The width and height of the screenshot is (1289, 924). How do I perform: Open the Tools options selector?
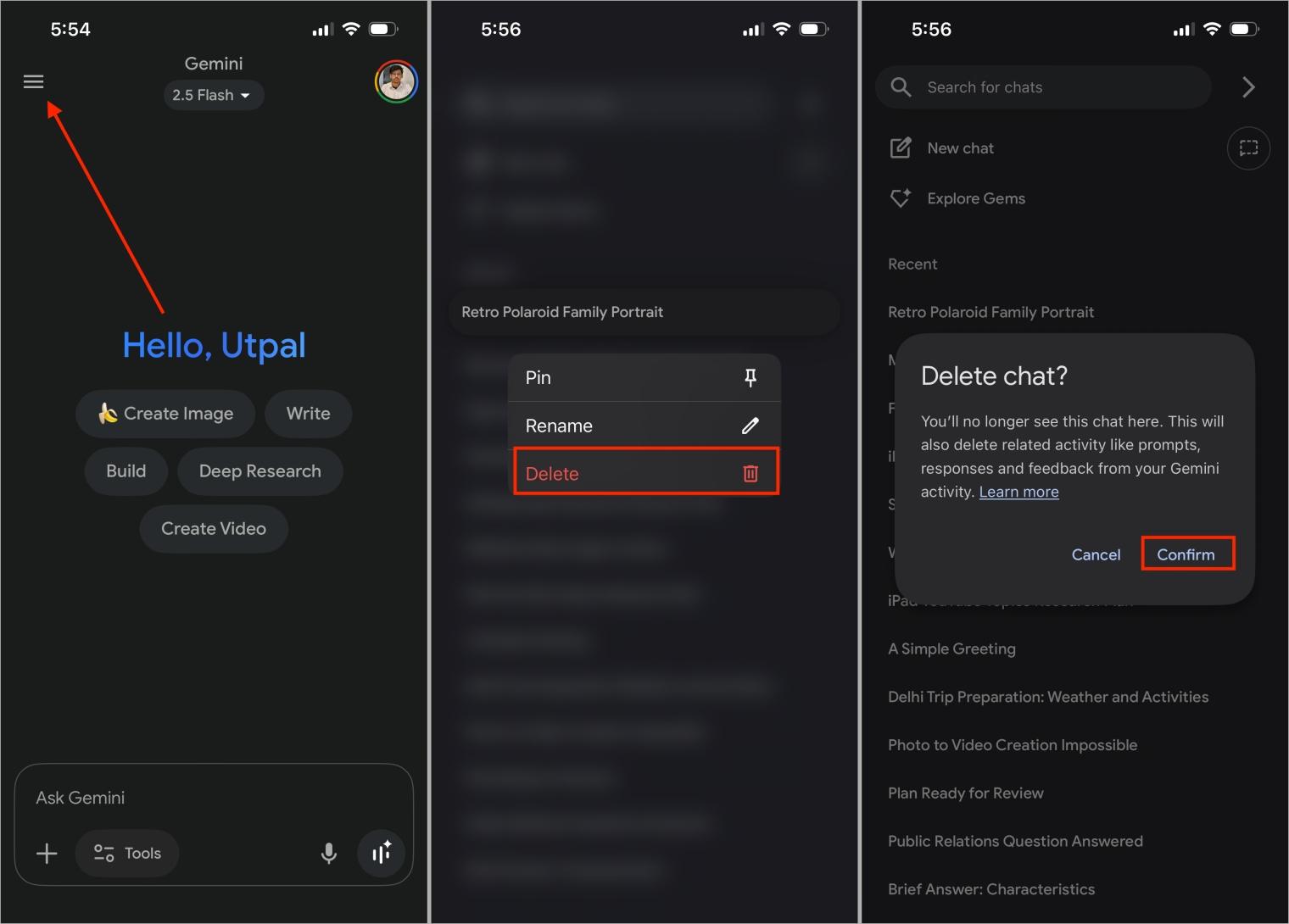(127, 853)
